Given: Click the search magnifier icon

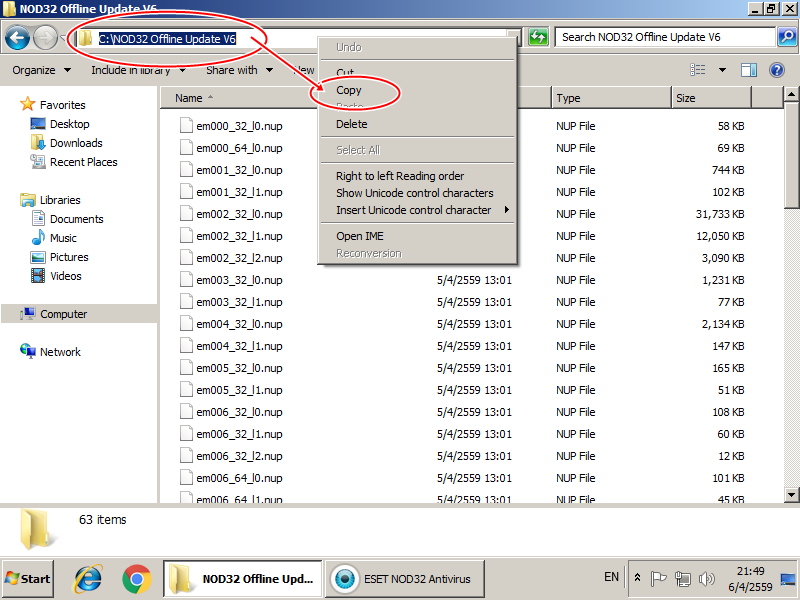Looking at the screenshot, I should [787, 37].
